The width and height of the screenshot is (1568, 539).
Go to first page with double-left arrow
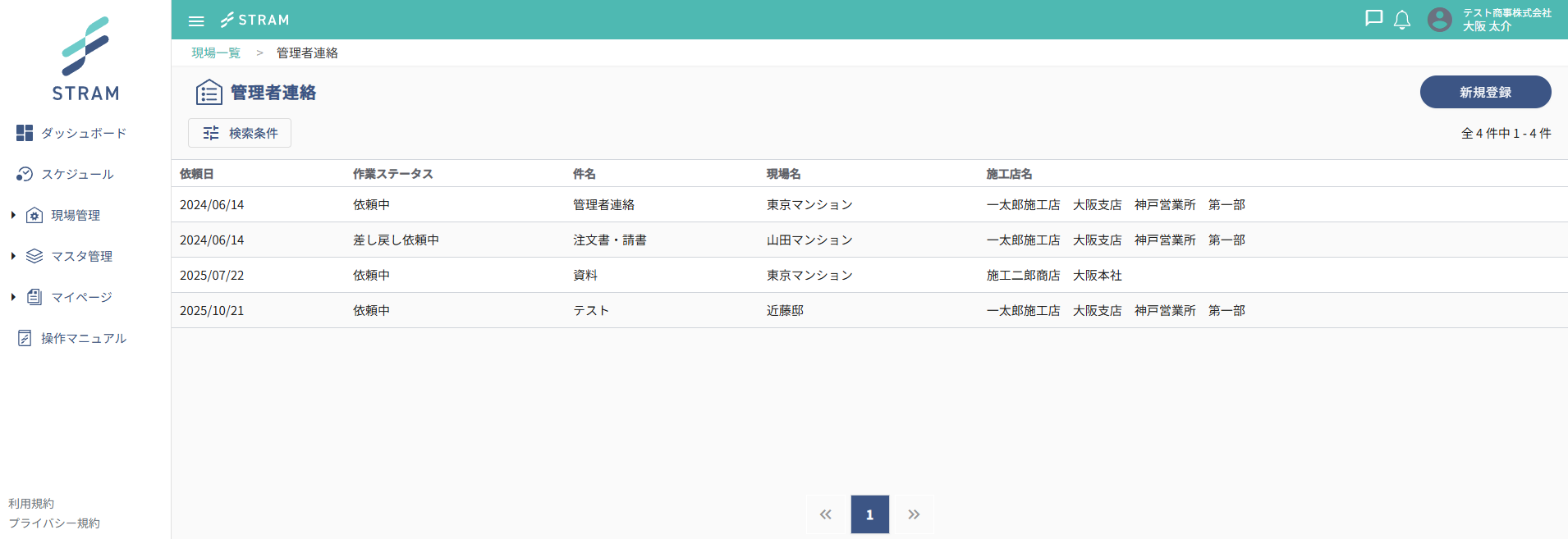click(x=826, y=514)
